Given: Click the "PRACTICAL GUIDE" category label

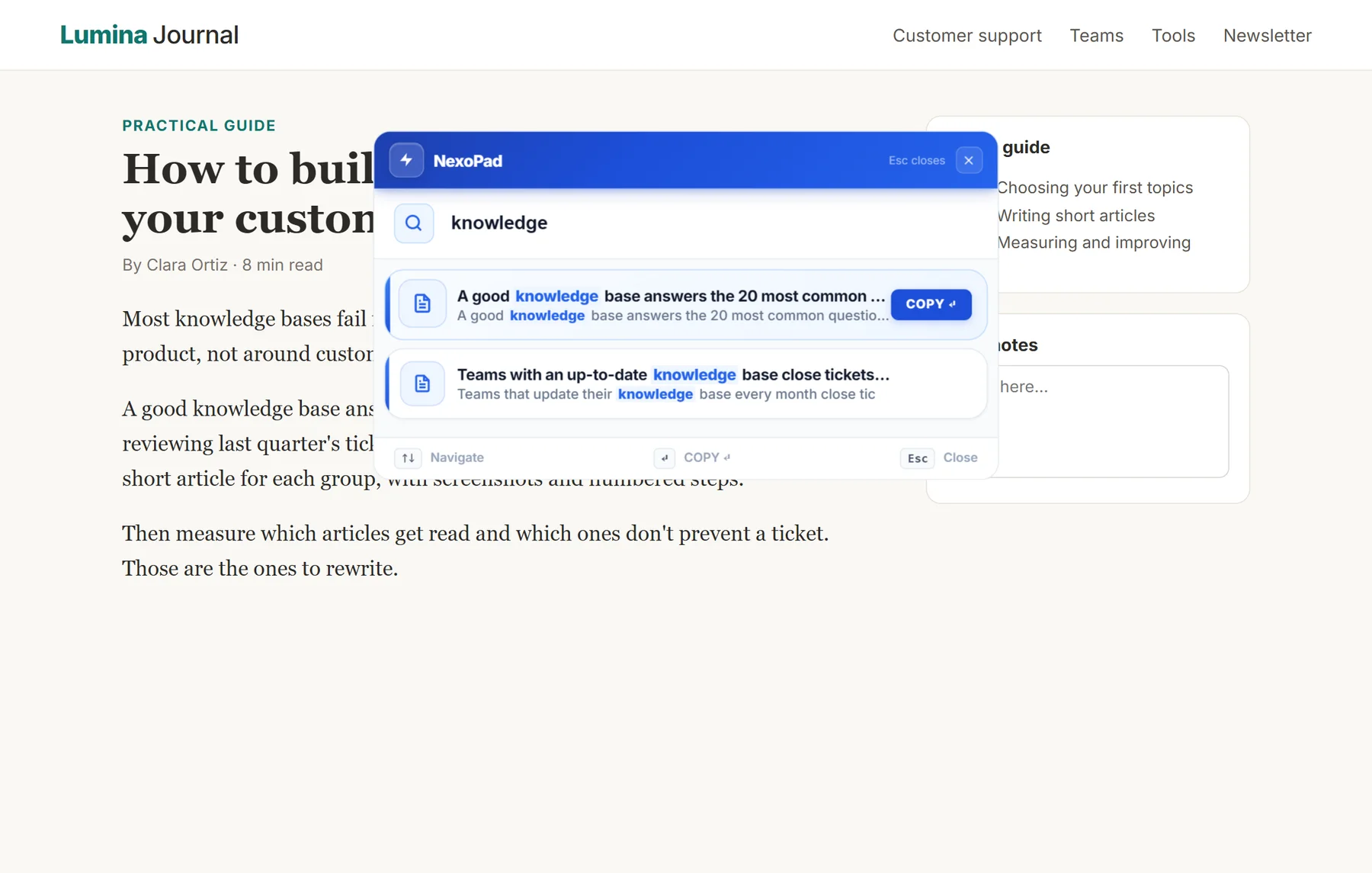Looking at the screenshot, I should pyautogui.click(x=199, y=126).
